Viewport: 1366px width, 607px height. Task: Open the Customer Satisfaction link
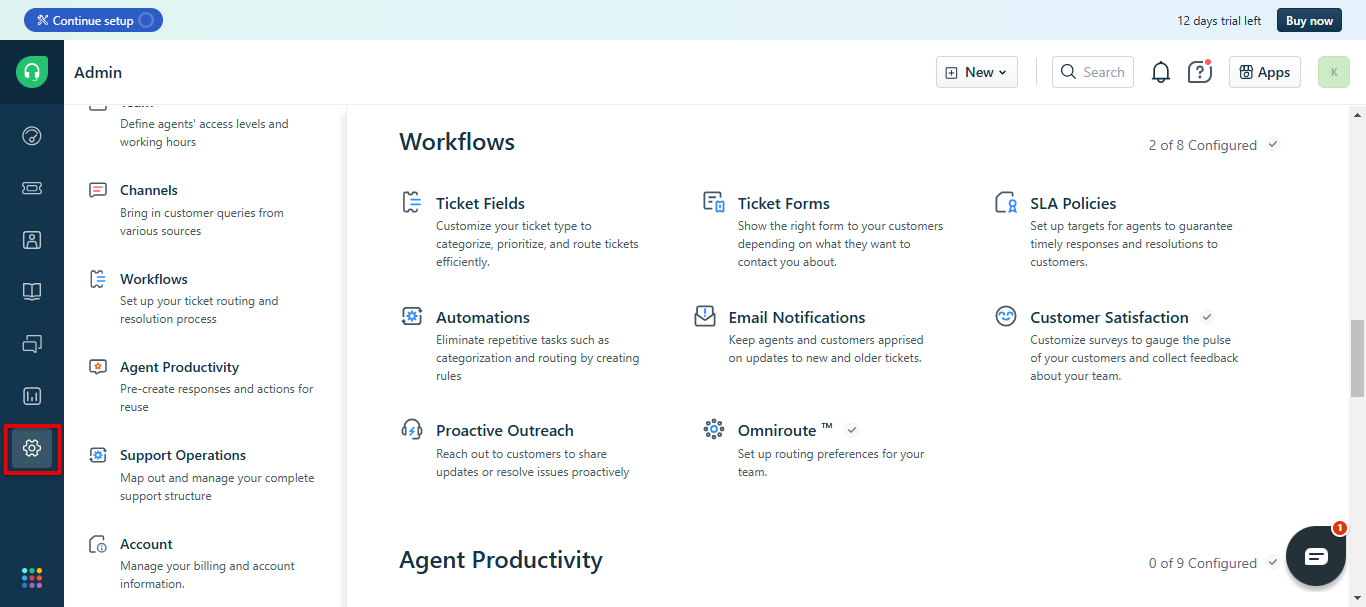(1110, 317)
